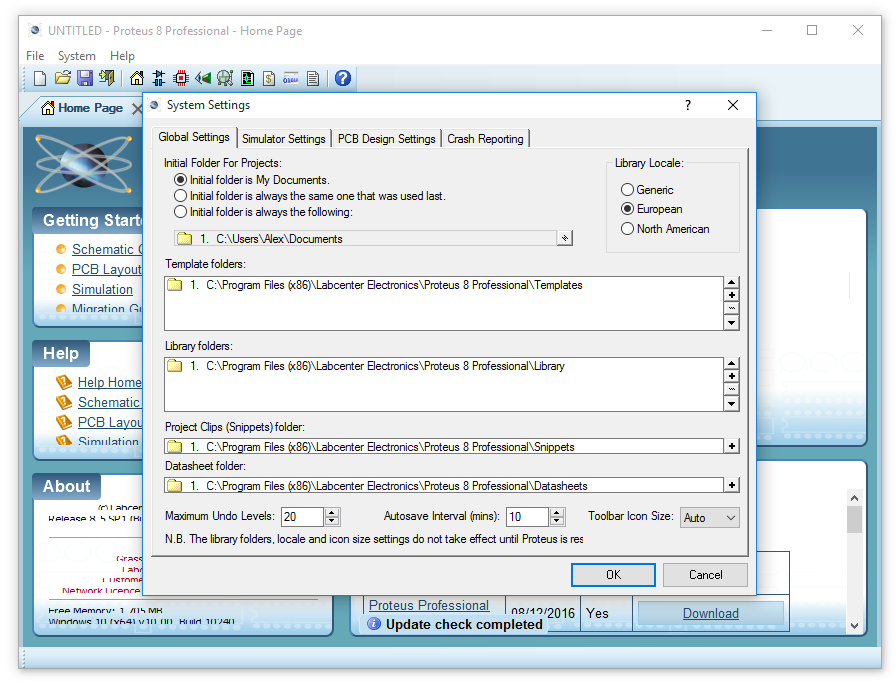Open the PCB Layout getting started link
Screen dimensions: 896x683
pyautogui.click(x=107, y=269)
